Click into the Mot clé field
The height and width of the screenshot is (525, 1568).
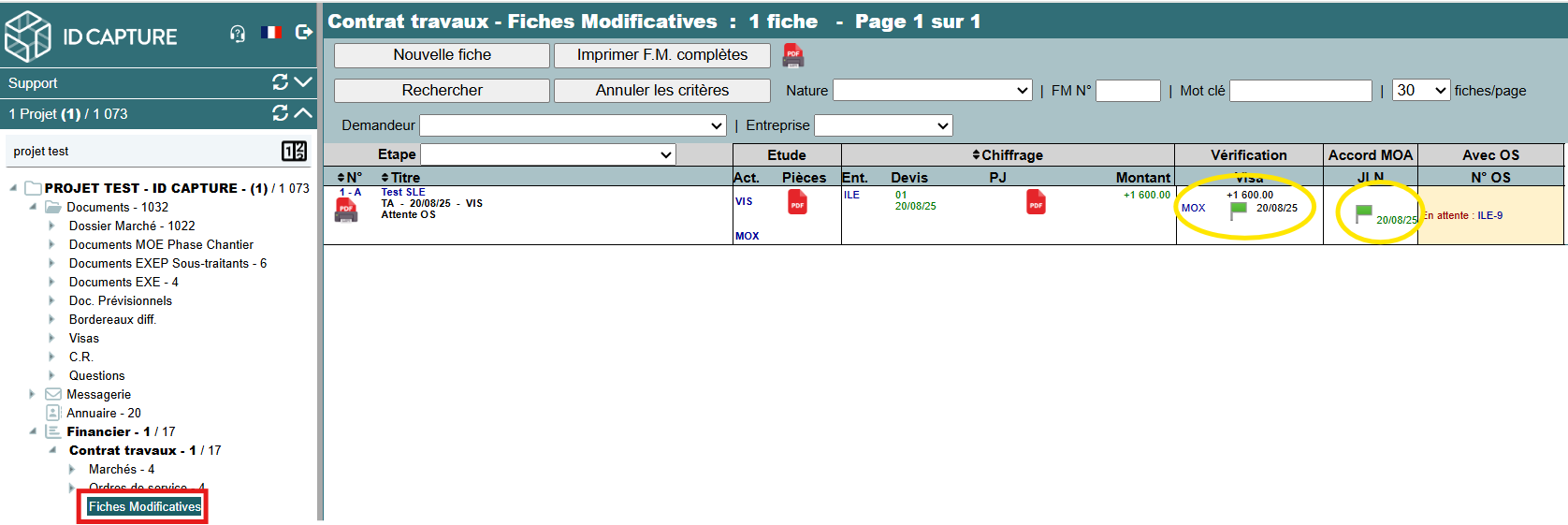pos(1300,91)
